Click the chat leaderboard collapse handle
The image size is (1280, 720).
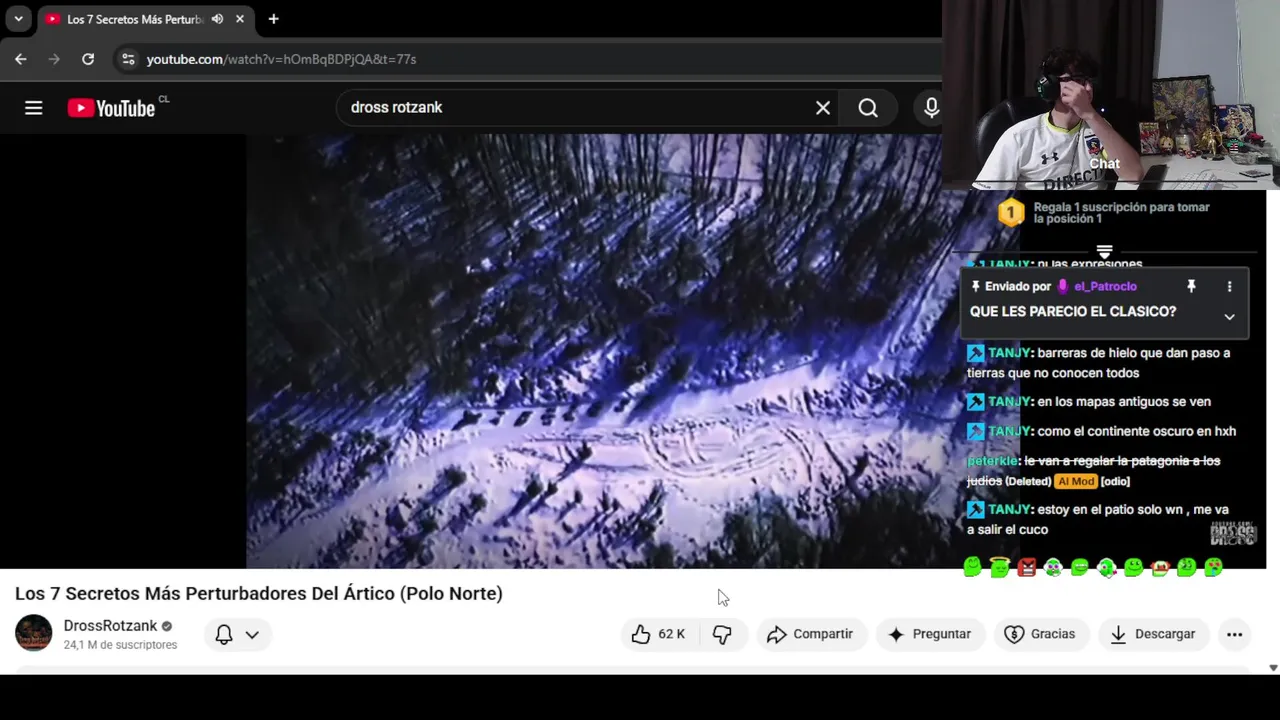(x=1104, y=252)
